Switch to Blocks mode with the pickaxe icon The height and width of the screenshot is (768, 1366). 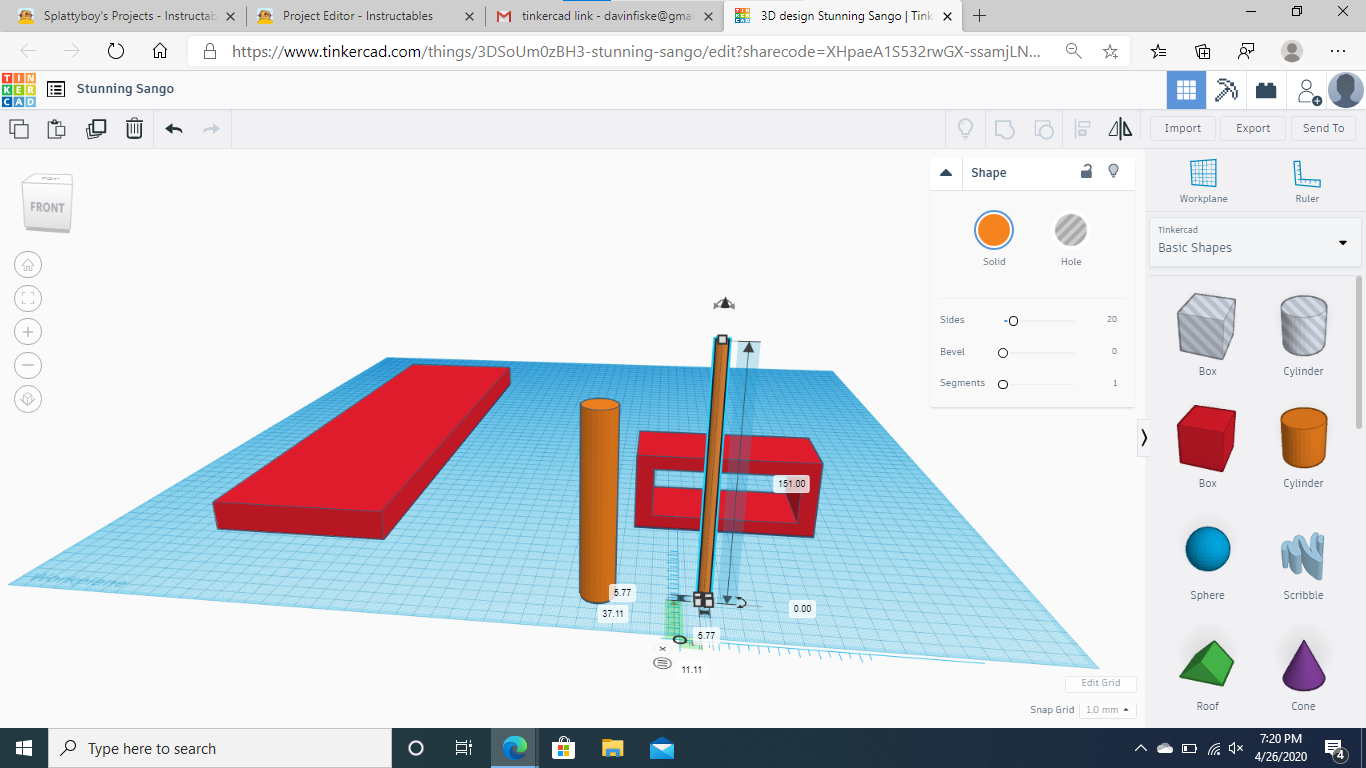click(1226, 90)
